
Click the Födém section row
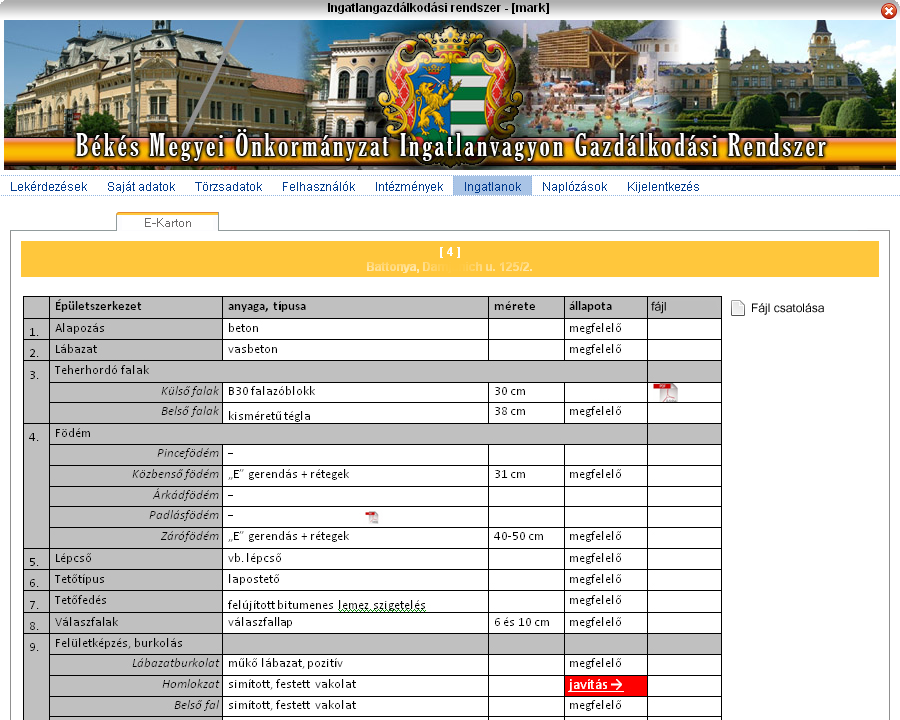pos(348,434)
